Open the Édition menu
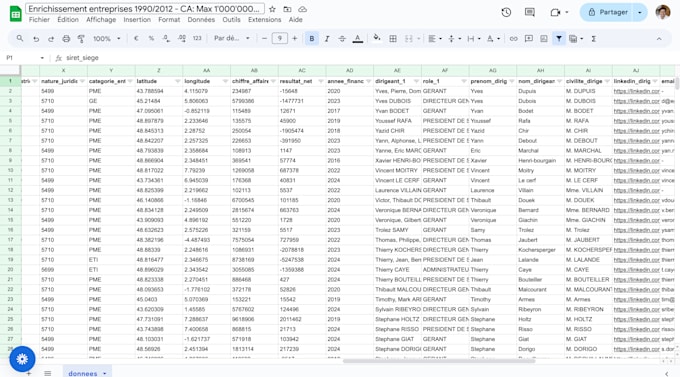 (68, 20)
